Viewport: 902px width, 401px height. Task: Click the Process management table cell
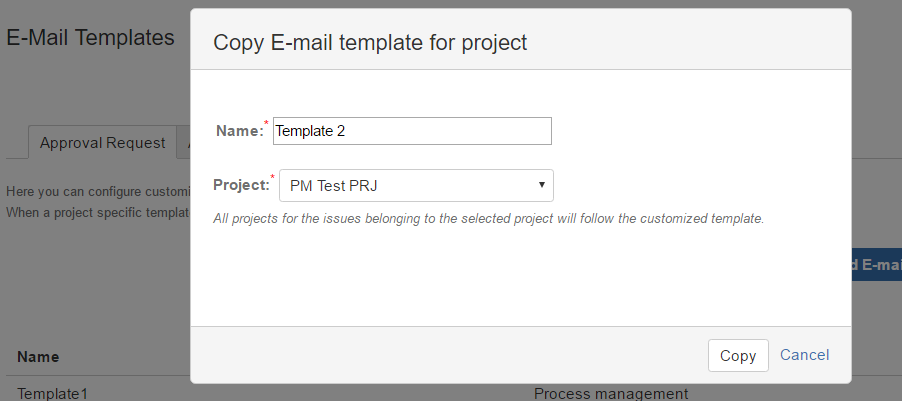(x=611, y=393)
